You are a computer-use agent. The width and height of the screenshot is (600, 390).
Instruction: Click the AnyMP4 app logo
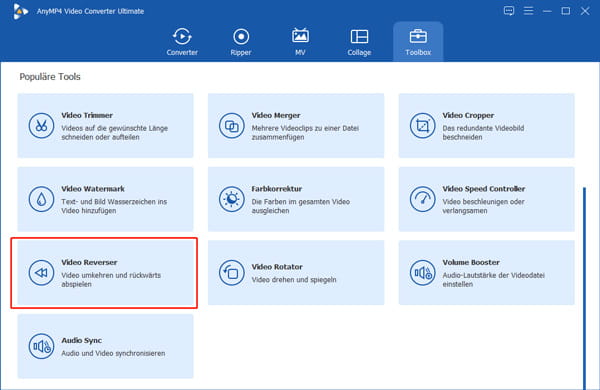[x=20, y=11]
